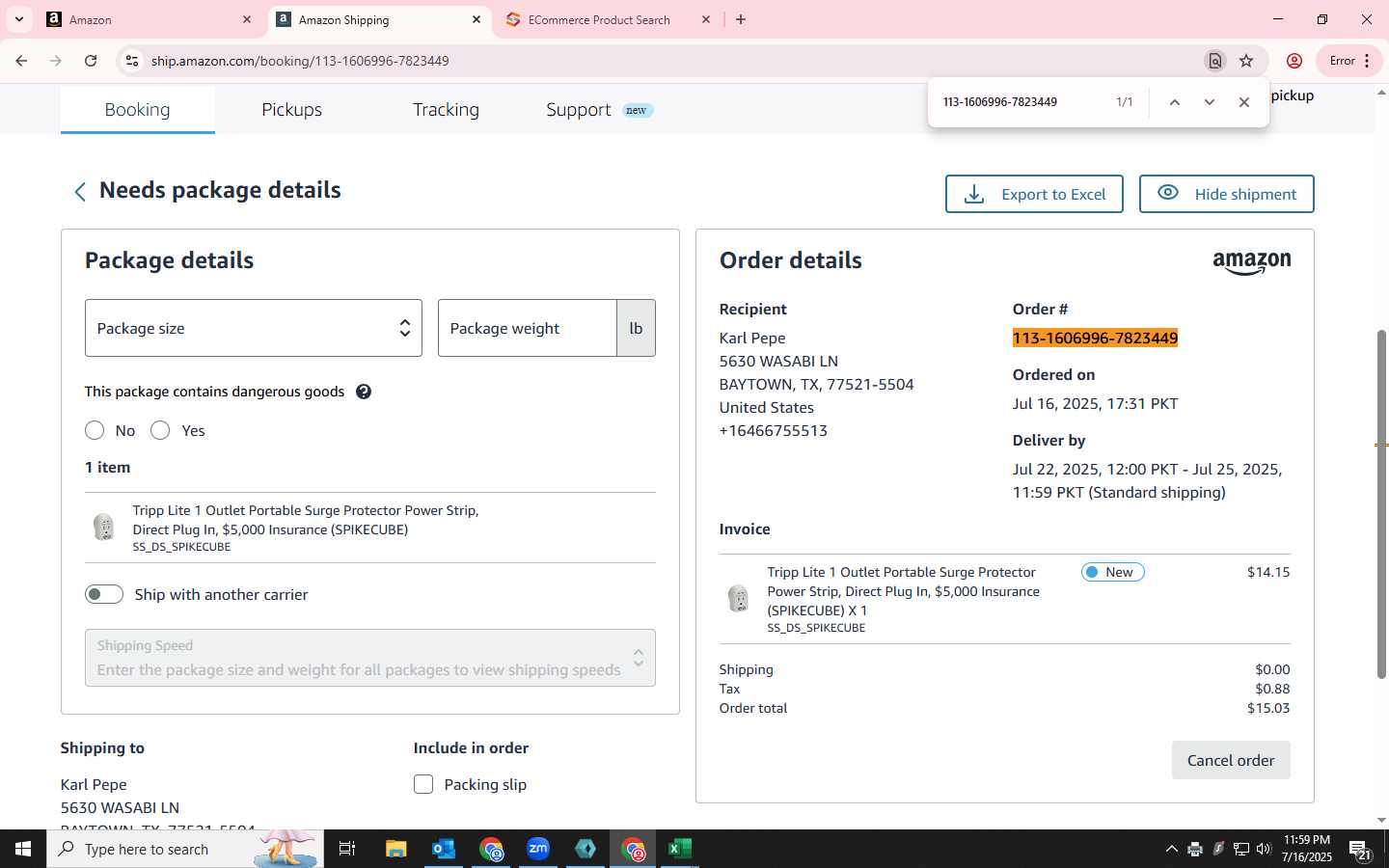Close the Amazon tab
1389x868 pixels.
[247, 19]
